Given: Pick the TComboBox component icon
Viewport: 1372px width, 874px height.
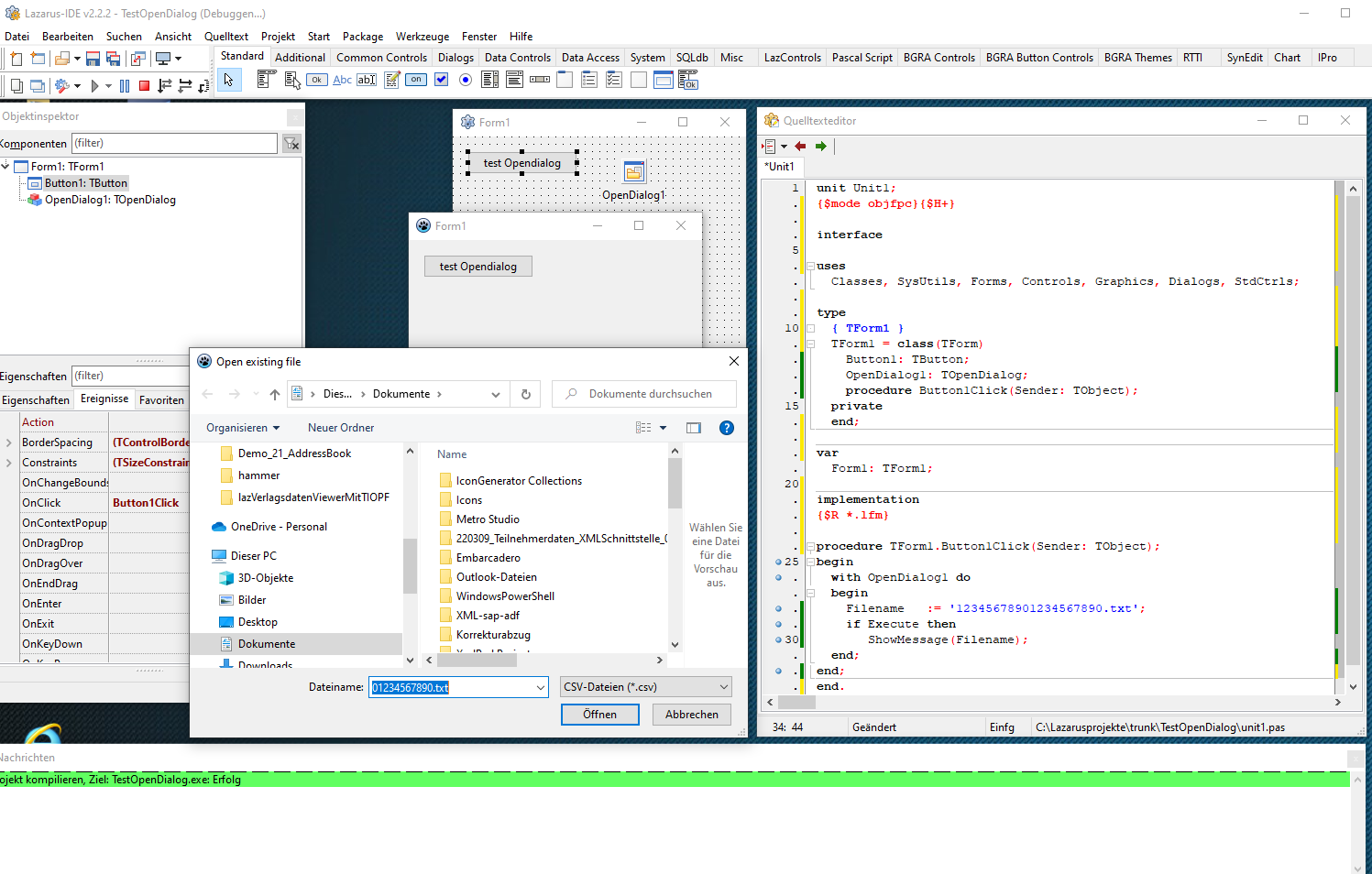Looking at the screenshot, I should pos(515,80).
